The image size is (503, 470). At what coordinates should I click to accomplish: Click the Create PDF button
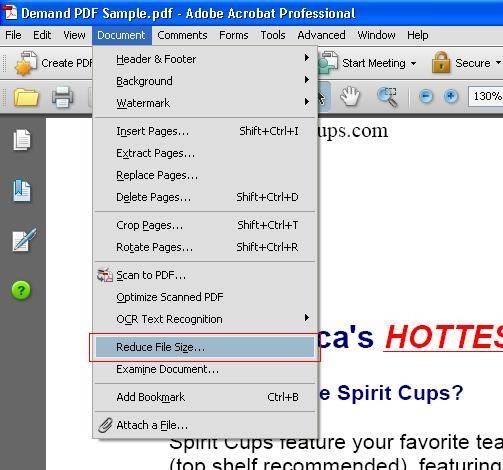coord(53,63)
